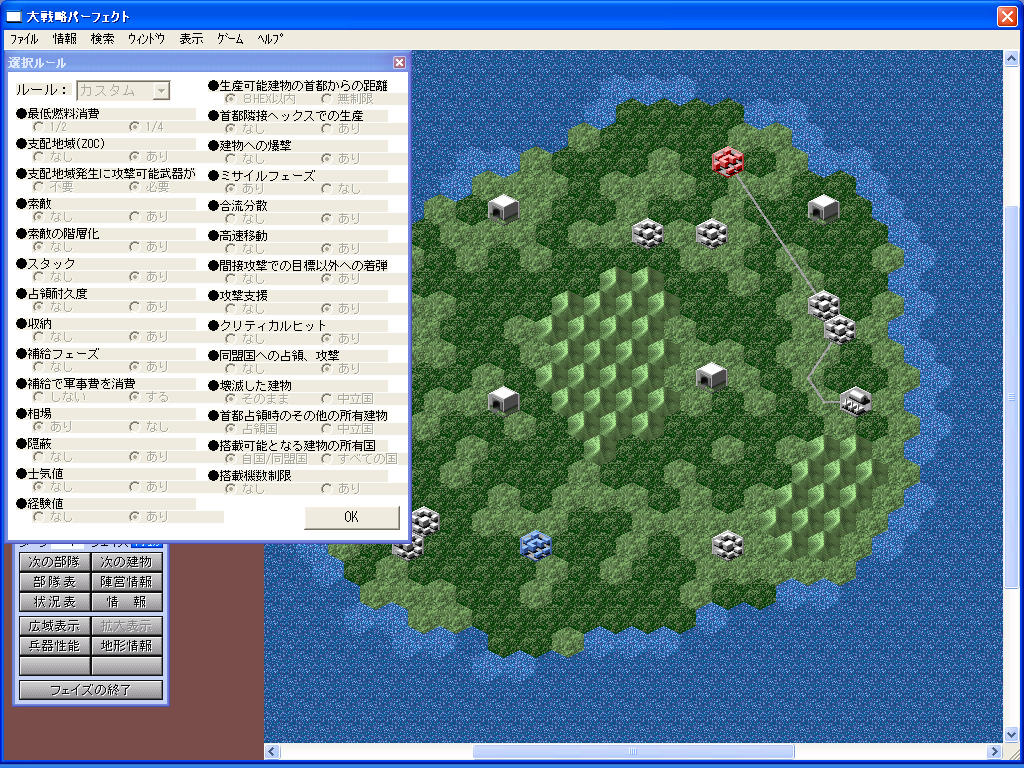Click the horizontal scrollbar thumb below the map
The height and width of the screenshot is (768, 1024).
pyautogui.click(x=633, y=752)
